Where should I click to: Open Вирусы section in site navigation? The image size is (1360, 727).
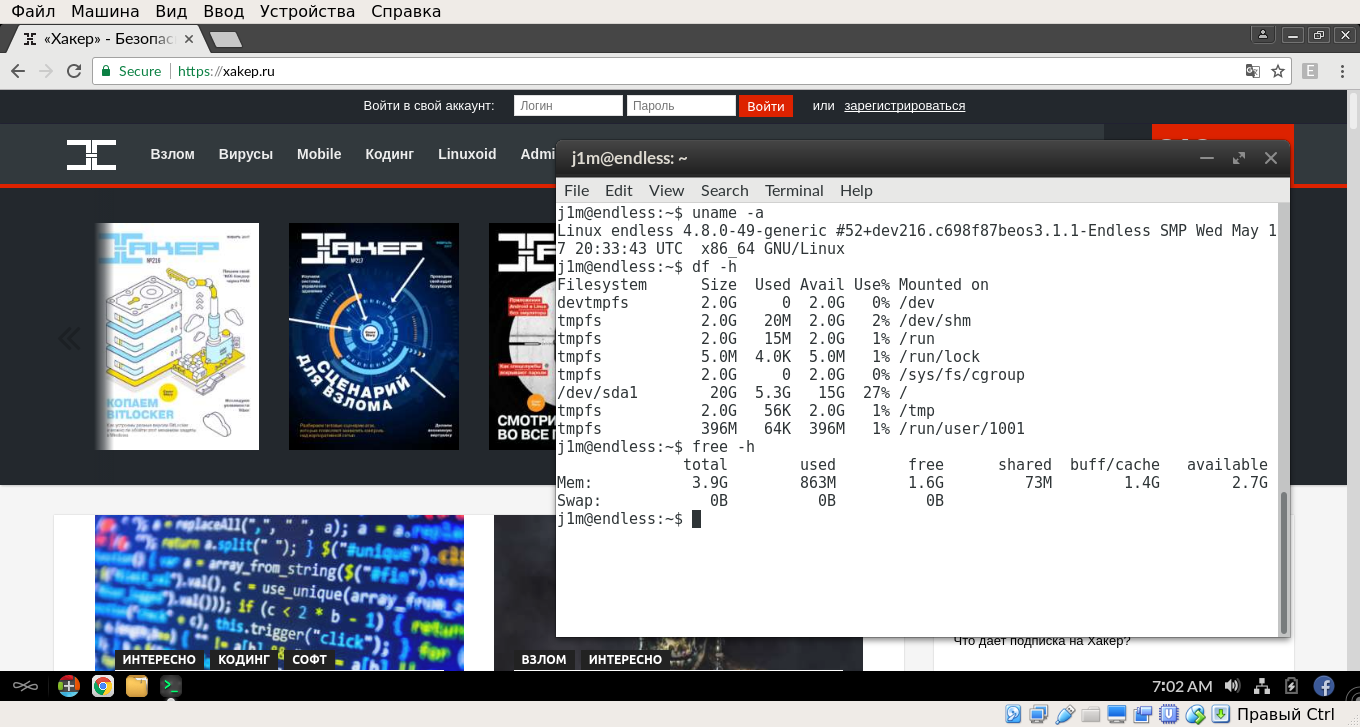tap(246, 154)
